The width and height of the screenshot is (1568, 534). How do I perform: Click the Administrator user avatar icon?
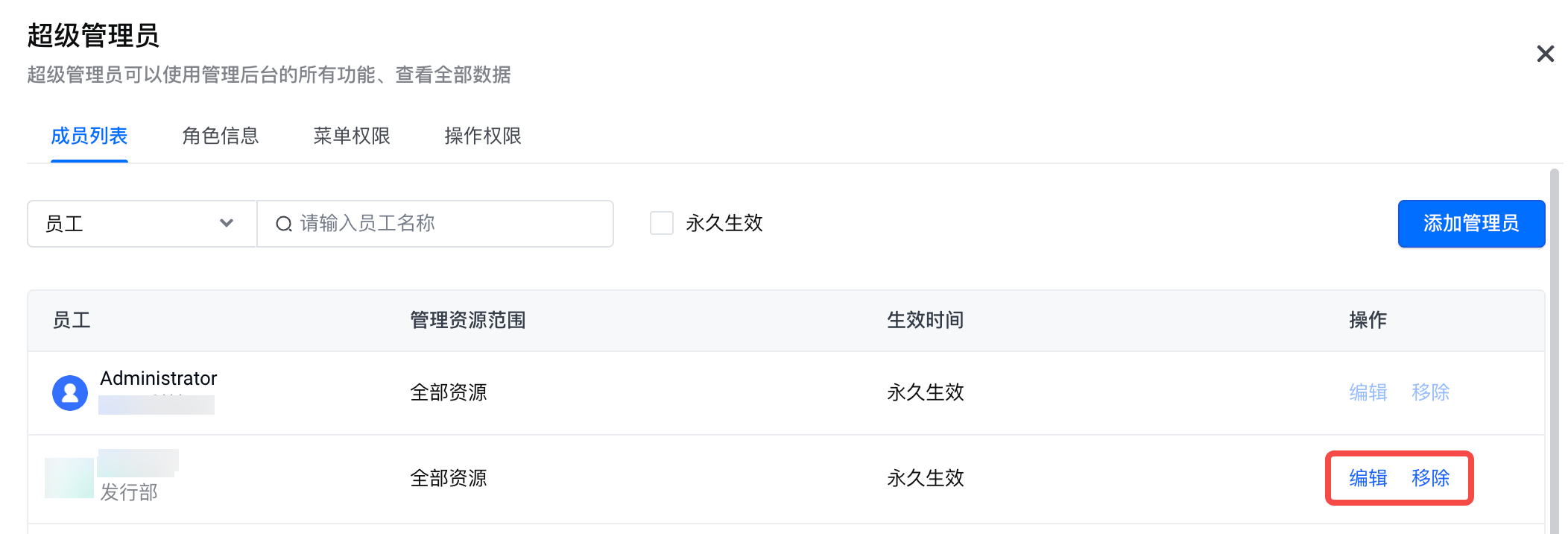coord(70,392)
